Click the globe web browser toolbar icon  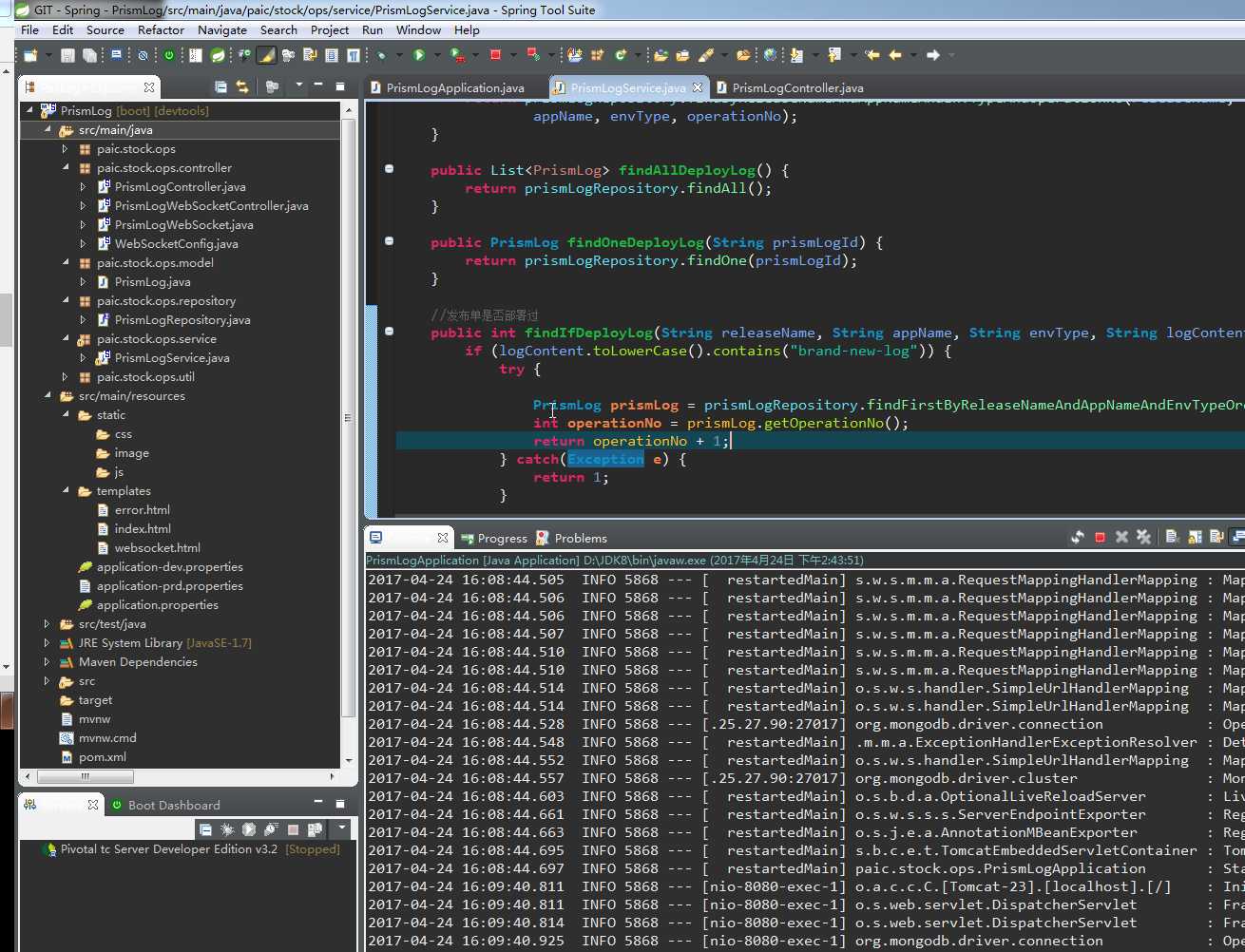click(x=770, y=55)
